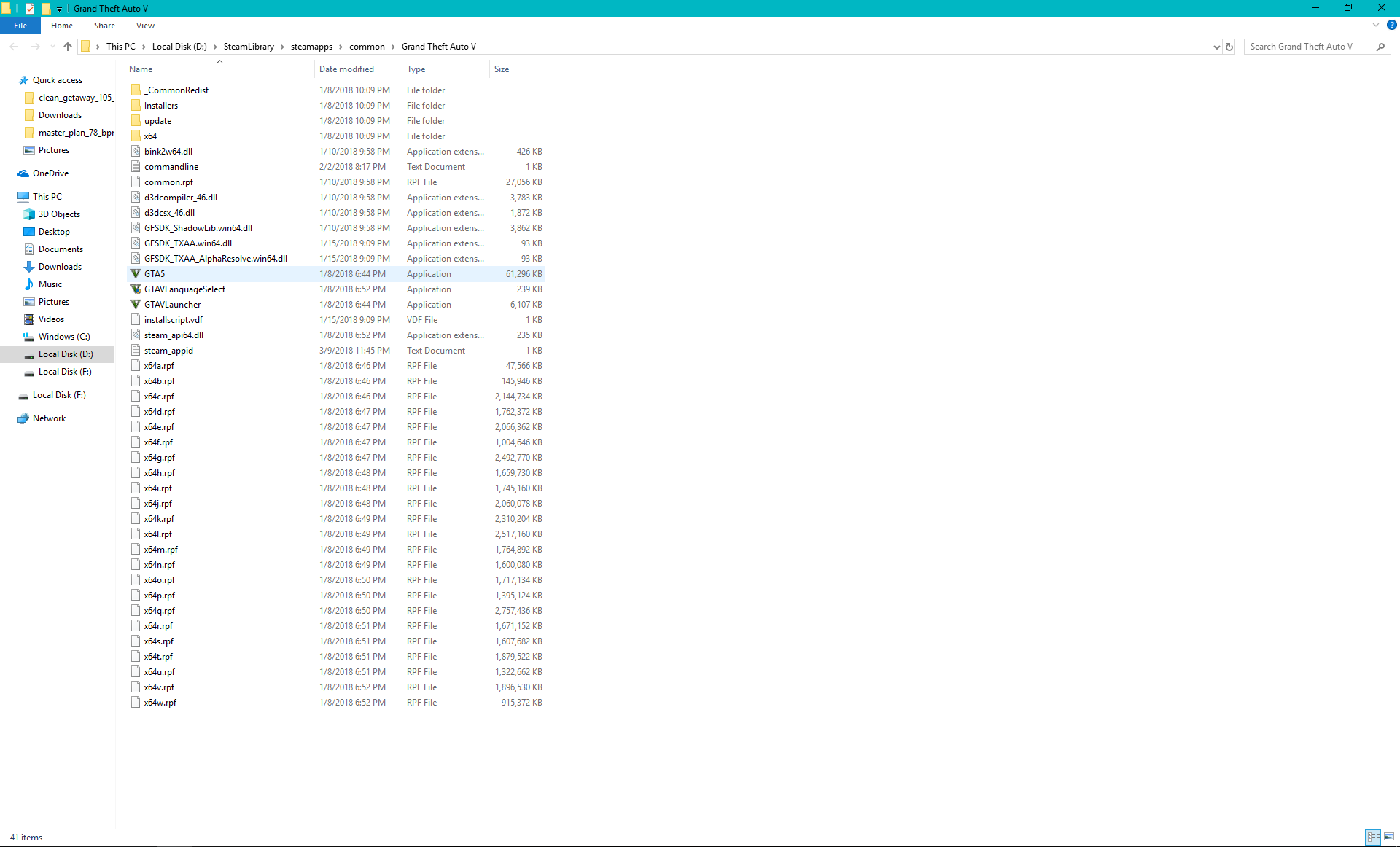This screenshot has width=1400, height=847.
Task: Expand chevron after Local Disk (D:) breadcrumb
Action: [x=215, y=47]
